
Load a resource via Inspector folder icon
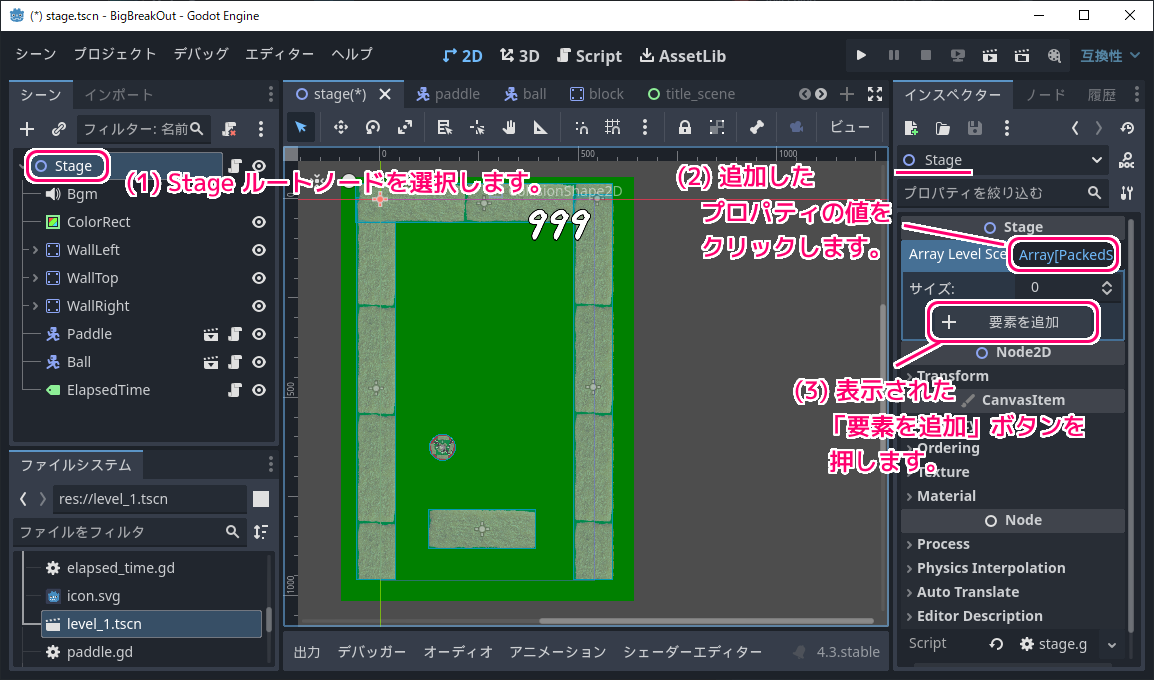(x=943, y=128)
